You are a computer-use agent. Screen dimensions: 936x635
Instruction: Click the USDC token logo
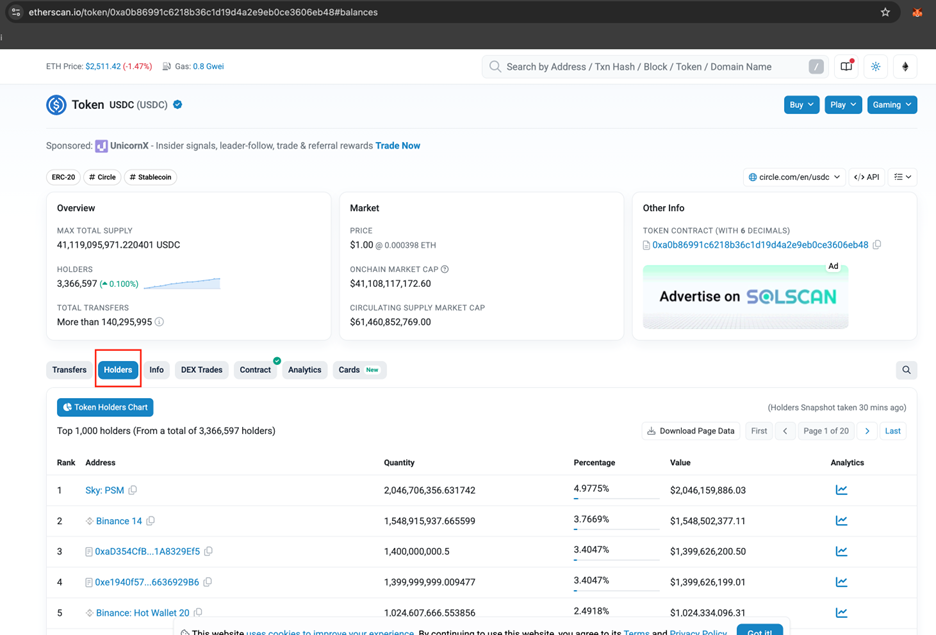[56, 105]
